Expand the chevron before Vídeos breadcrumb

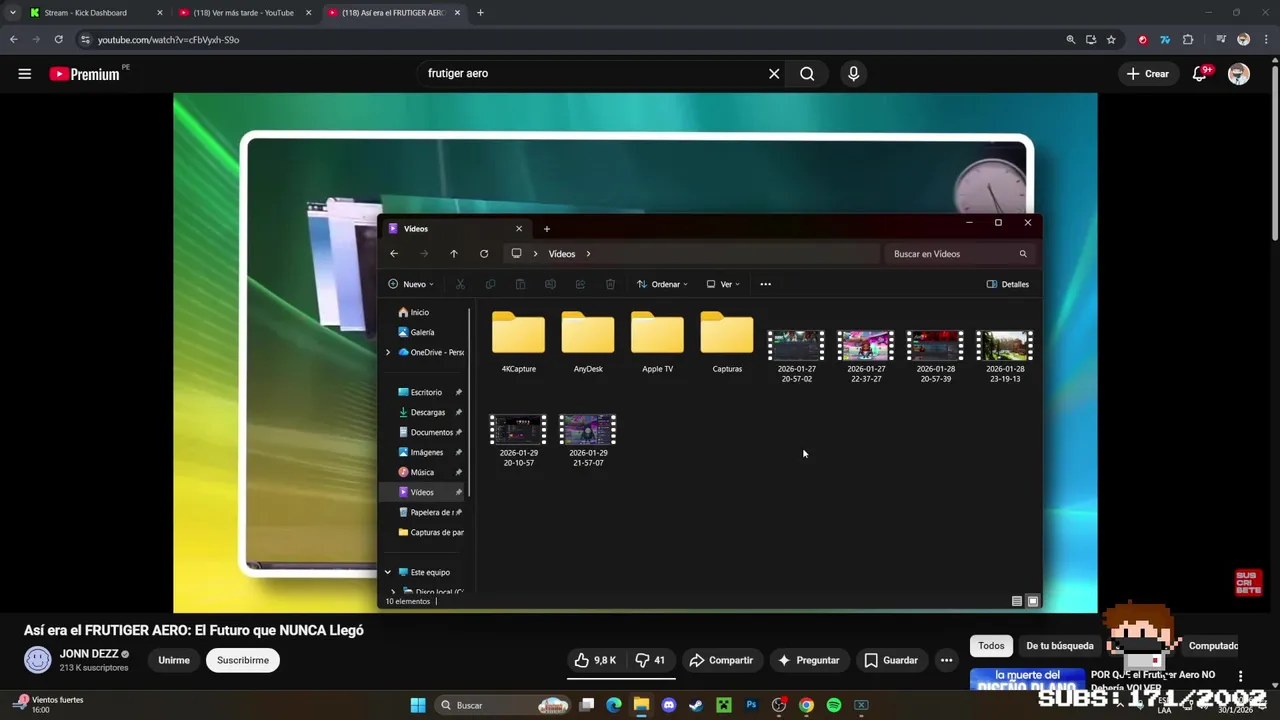[x=535, y=254]
